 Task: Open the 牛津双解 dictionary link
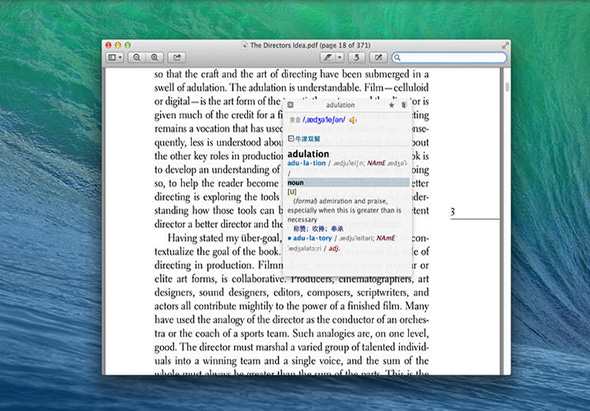307,139
